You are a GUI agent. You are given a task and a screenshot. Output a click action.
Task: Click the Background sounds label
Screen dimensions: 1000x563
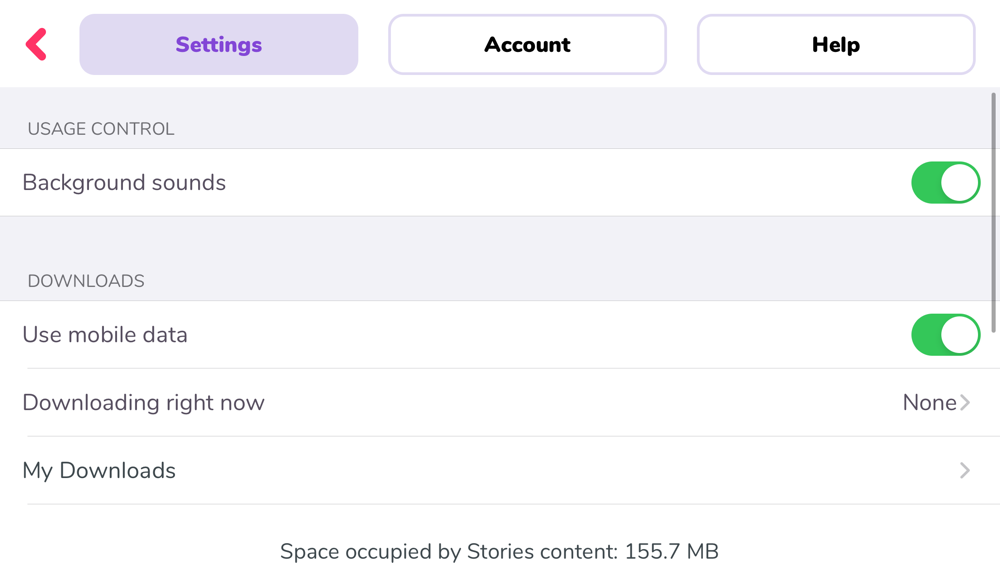point(124,183)
